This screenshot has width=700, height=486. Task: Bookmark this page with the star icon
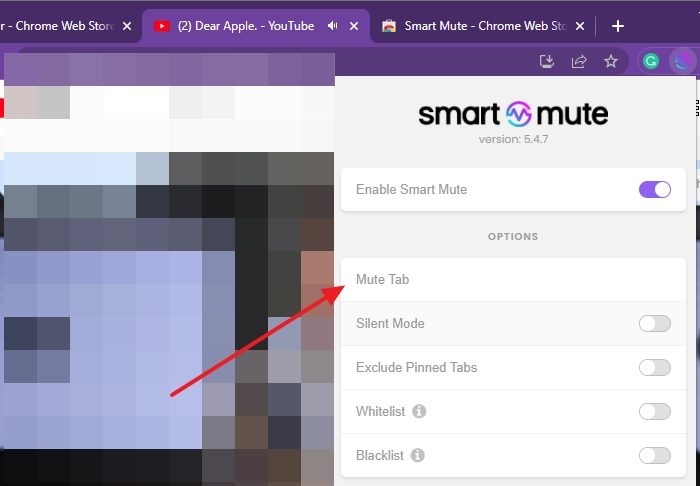coord(611,61)
